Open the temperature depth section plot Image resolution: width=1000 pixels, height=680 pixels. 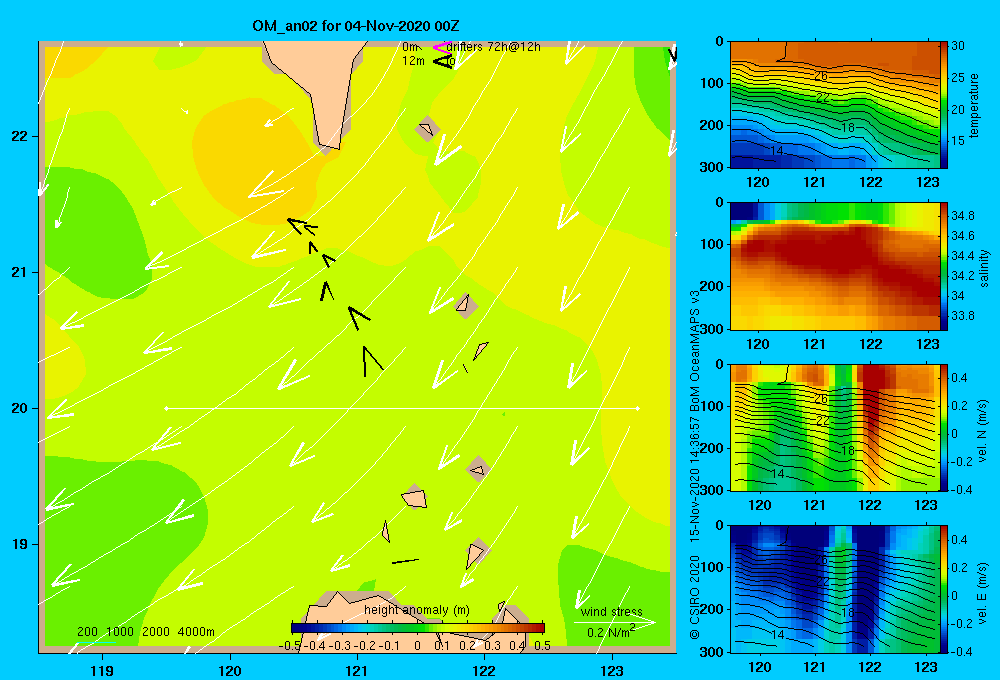point(835,105)
